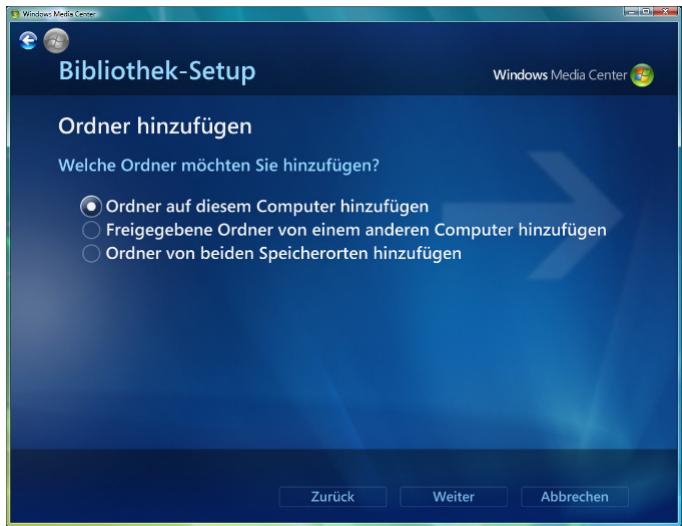Open the Media Center start orb menu
682x526 pixels.
[56, 41]
